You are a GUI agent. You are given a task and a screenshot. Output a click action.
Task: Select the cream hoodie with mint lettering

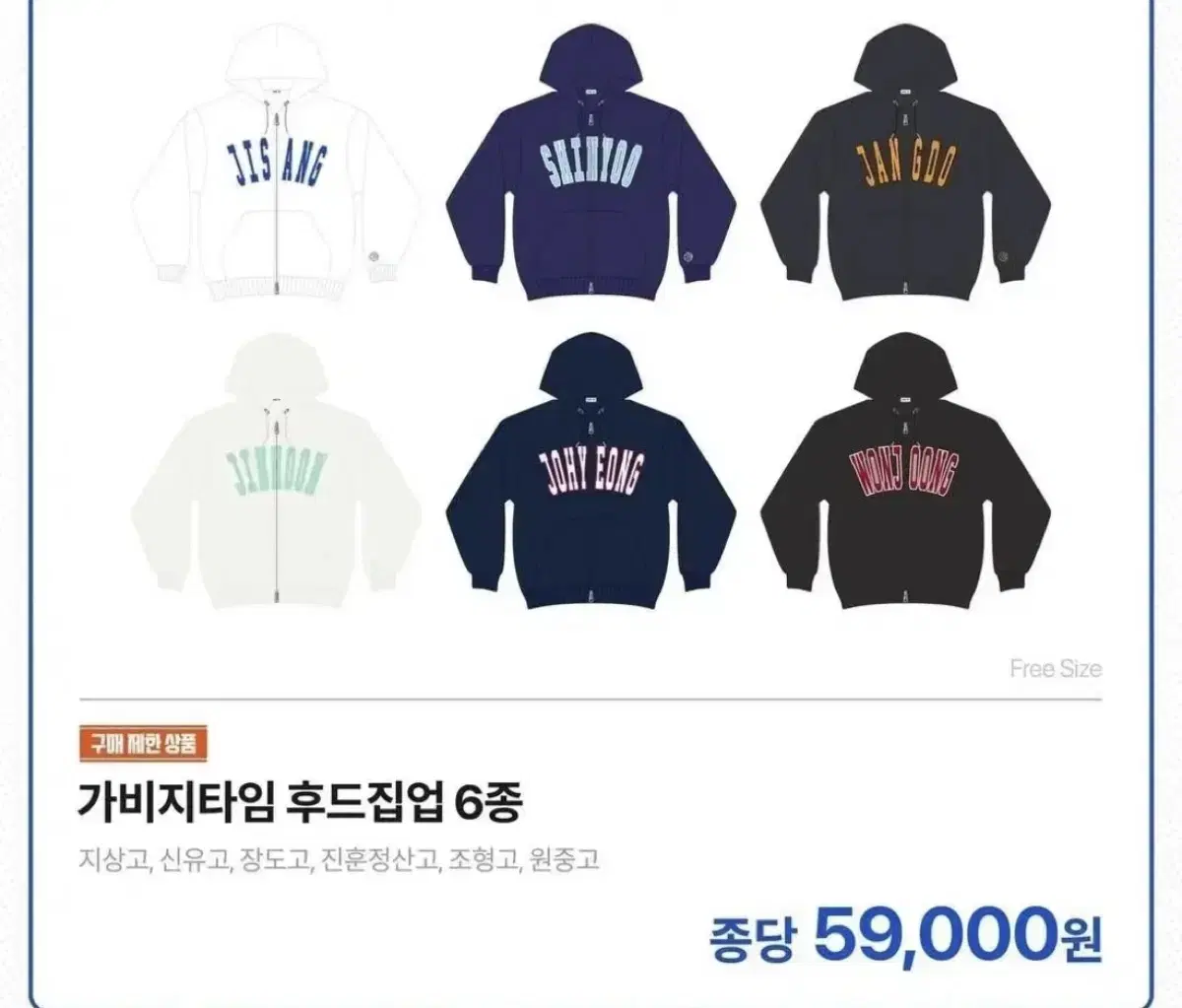pyautogui.click(x=275, y=478)
